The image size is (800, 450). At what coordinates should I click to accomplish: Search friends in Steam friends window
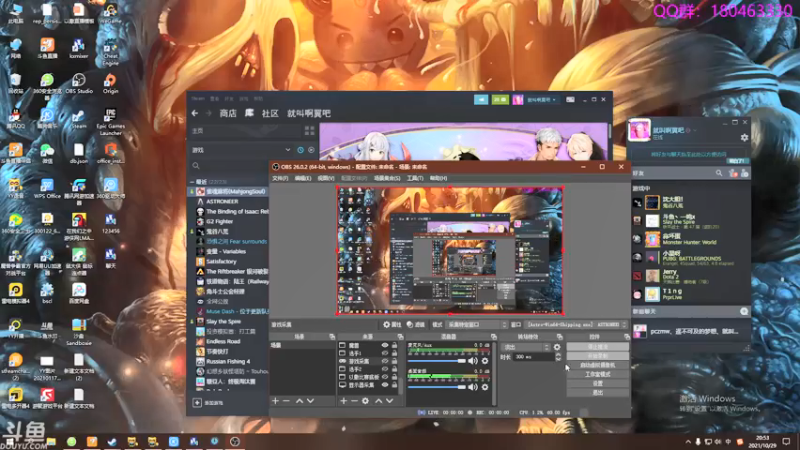(x=719, y=173)
